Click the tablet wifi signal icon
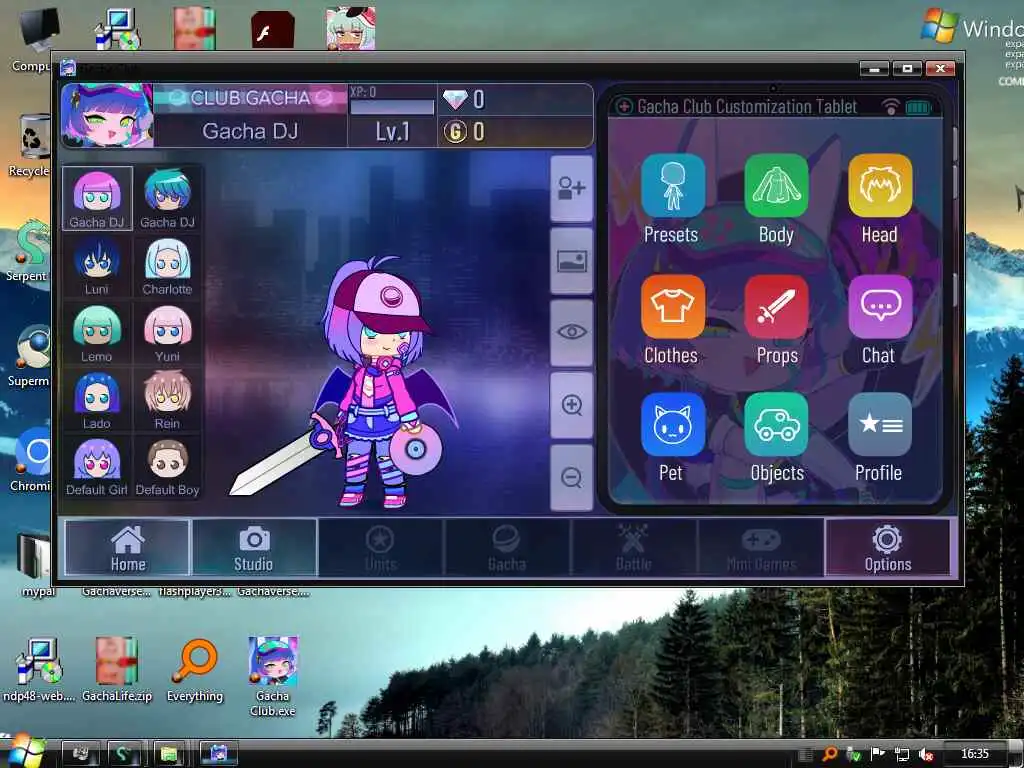1024x768 pixels. coord(890,106)
